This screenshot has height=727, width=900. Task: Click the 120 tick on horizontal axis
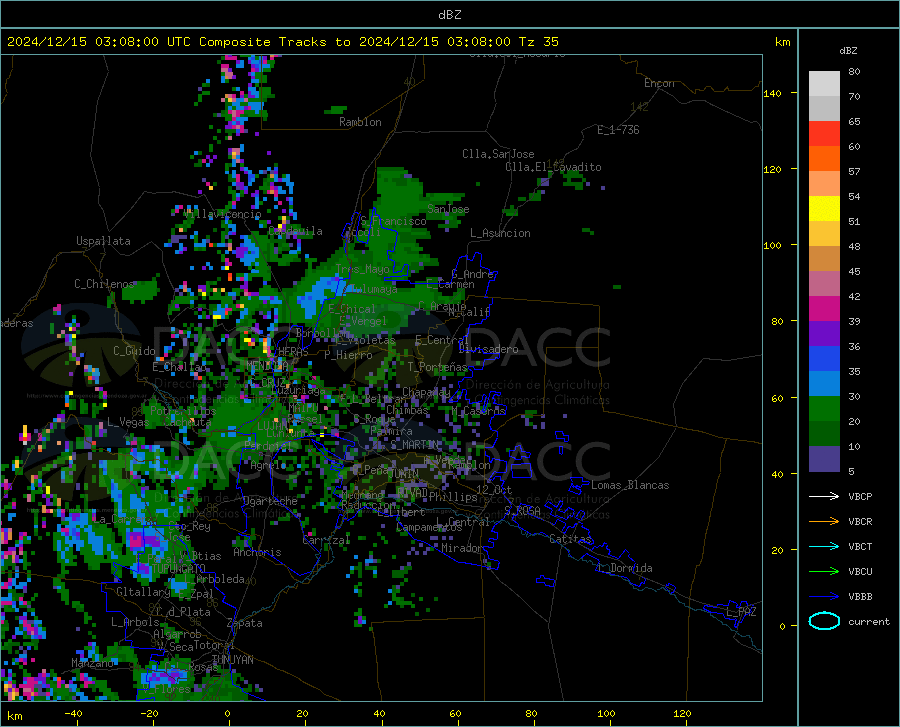tap(682, 714)
